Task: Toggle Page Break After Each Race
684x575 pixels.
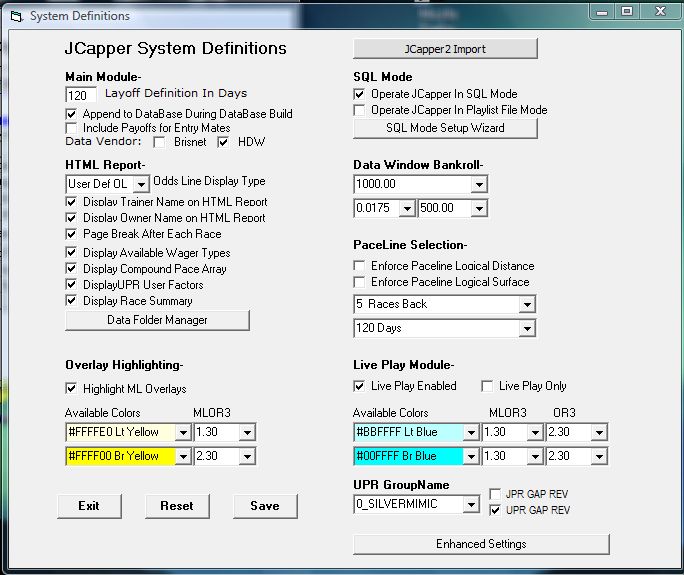Action: 71,234
